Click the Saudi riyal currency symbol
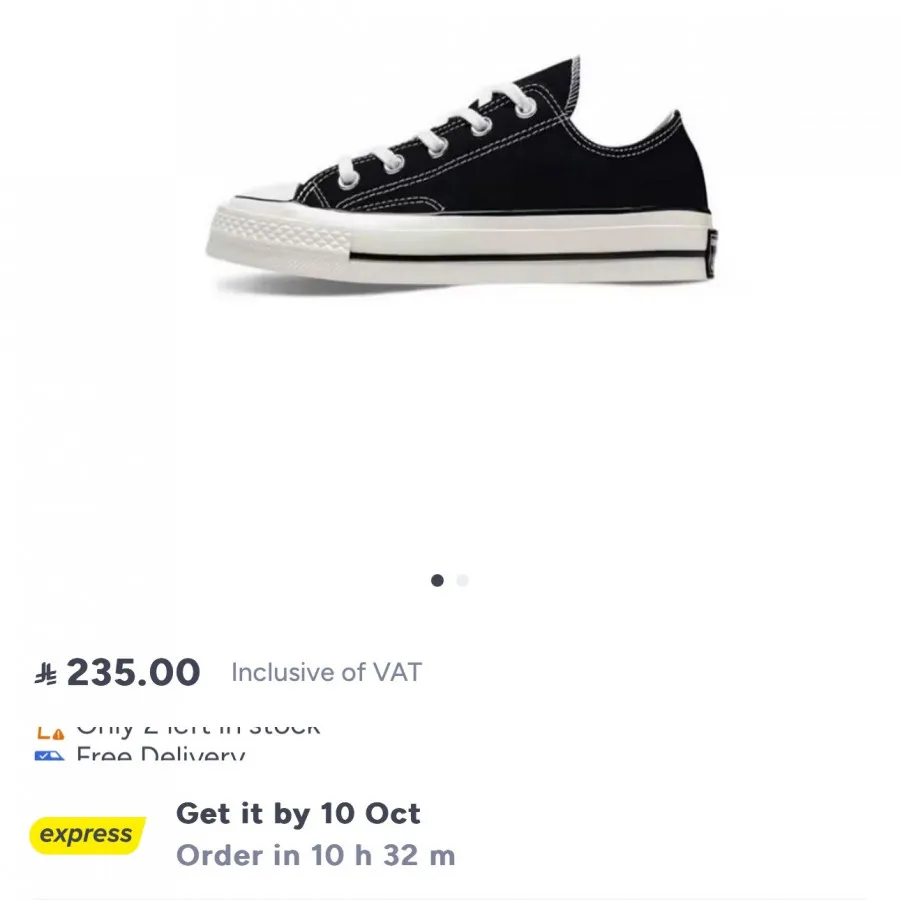 click(46, 674)
